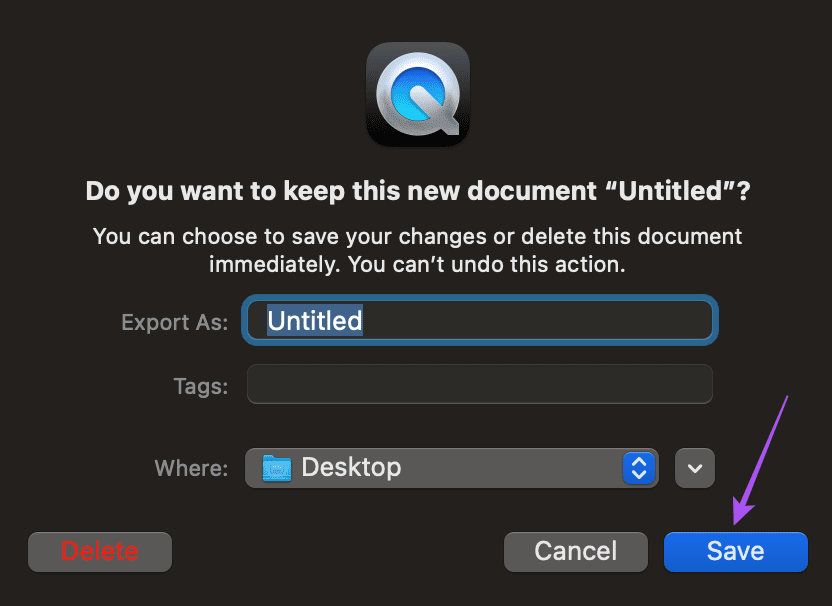Click the "Do you want to keep" heading
832x606 pixels.
click(418, 191)
